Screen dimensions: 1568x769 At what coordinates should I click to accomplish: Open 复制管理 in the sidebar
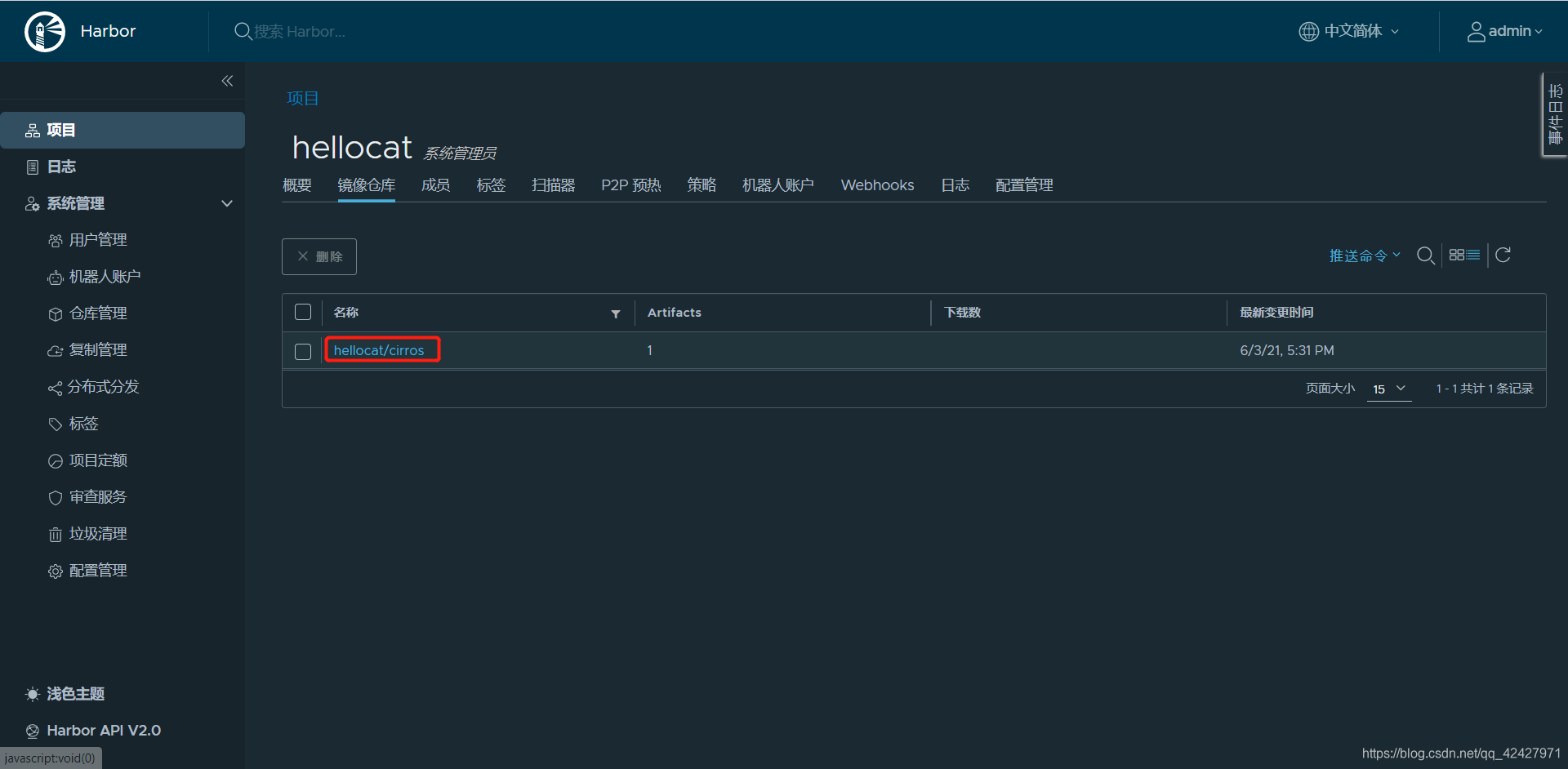98,350
